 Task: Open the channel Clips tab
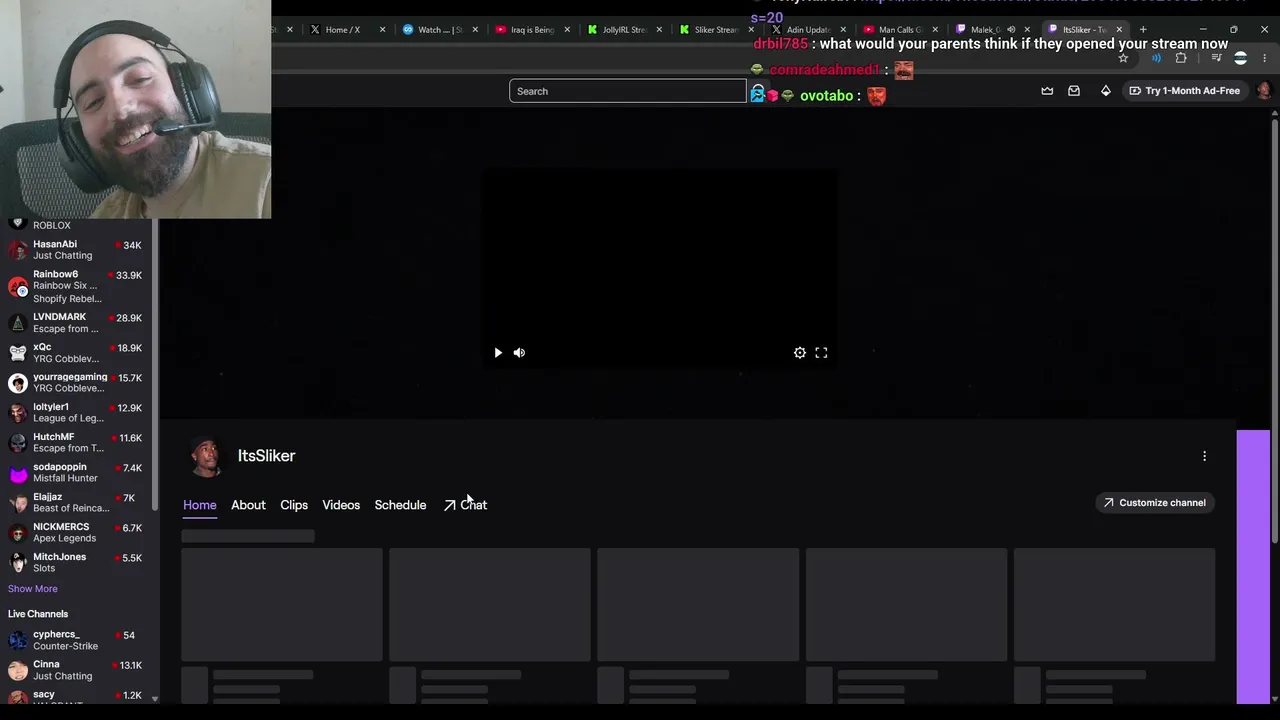(x=294, y=505)
